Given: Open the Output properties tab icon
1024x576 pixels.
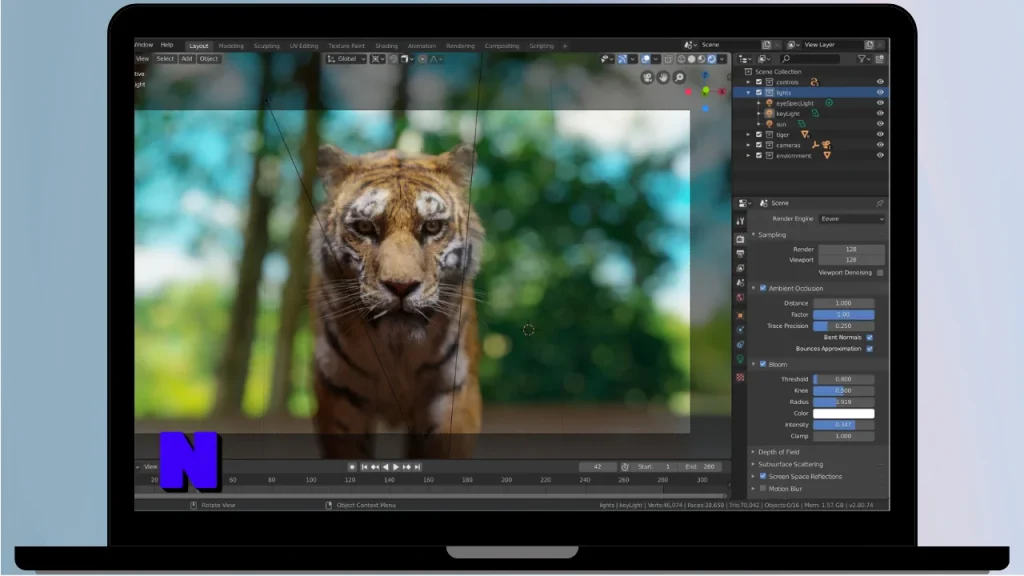Looking at the screenshot, I should [x=740, y=253].
